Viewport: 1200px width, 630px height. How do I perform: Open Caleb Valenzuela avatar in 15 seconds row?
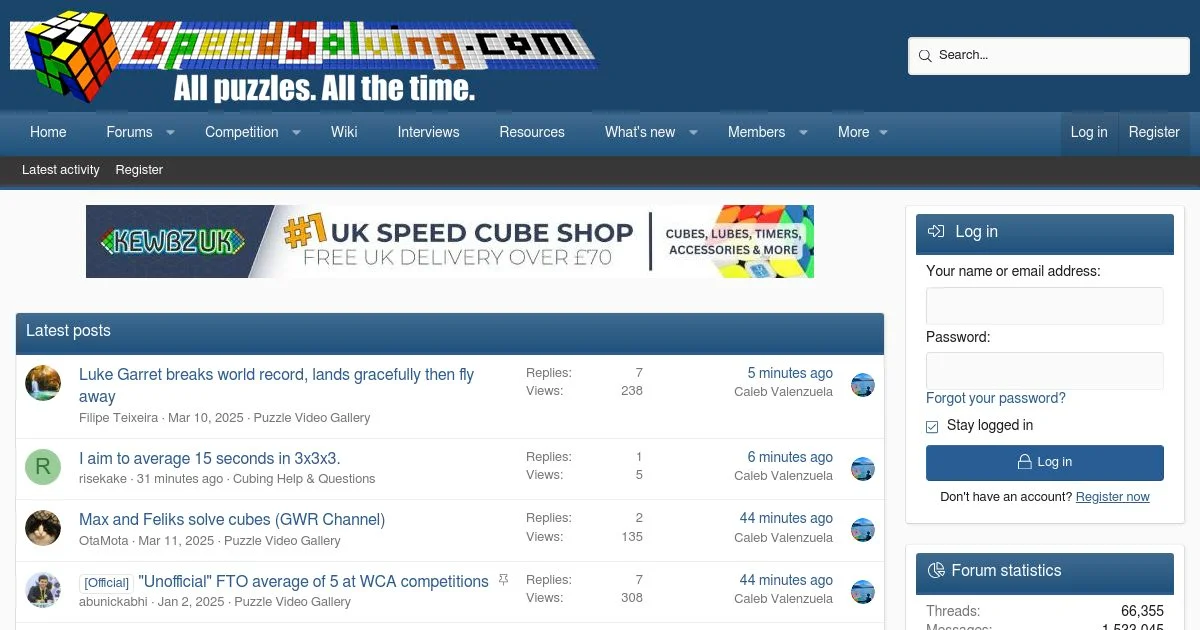[863, 469]
